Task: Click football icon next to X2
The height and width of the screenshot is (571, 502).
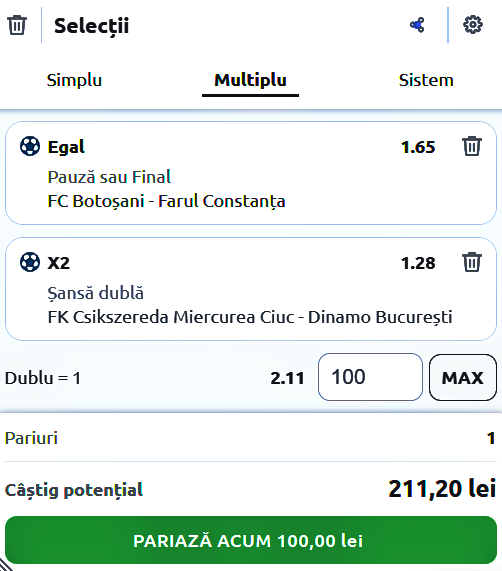Action: pos(30,262)
